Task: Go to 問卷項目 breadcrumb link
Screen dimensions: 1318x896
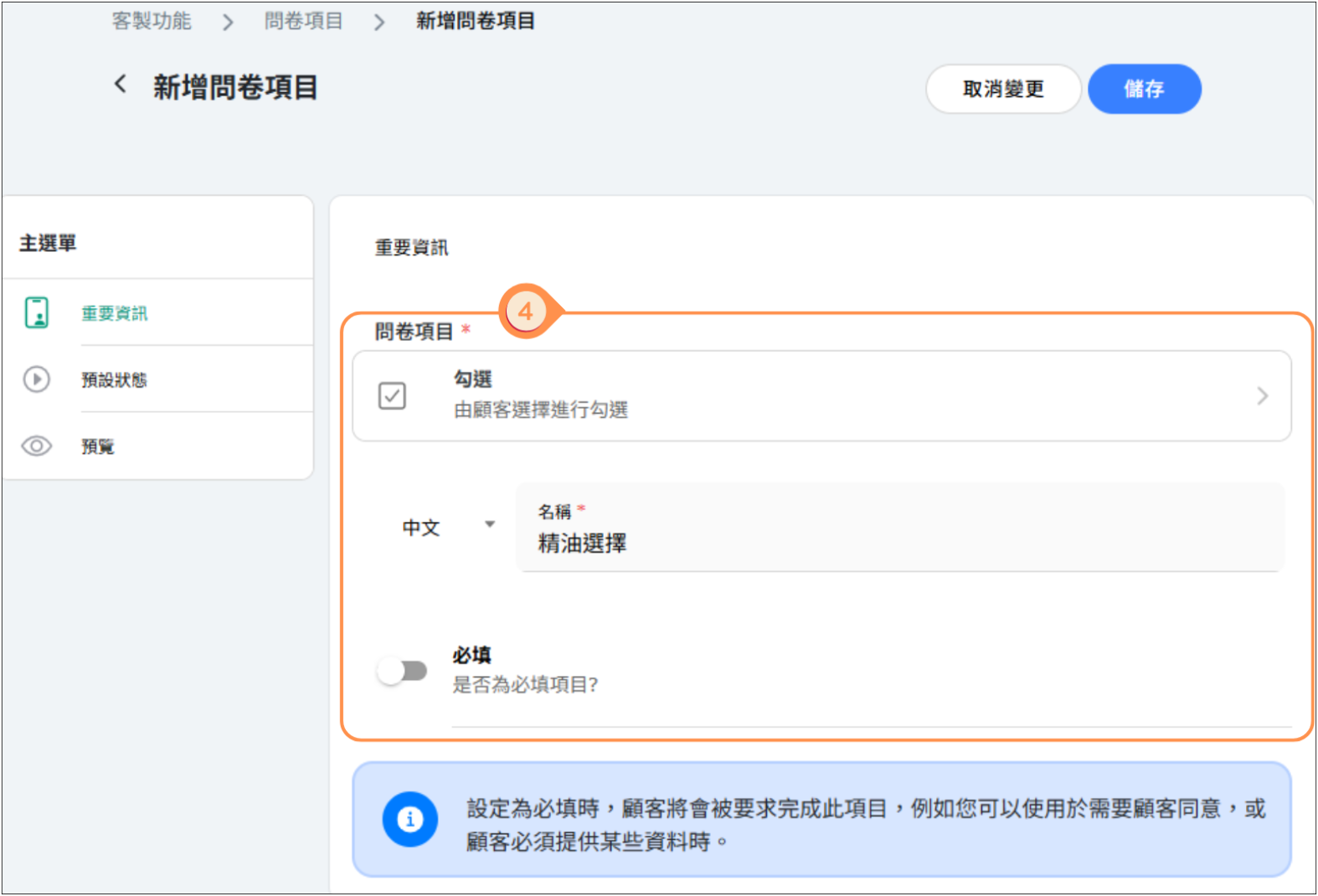Action: [x=303, y=21]
